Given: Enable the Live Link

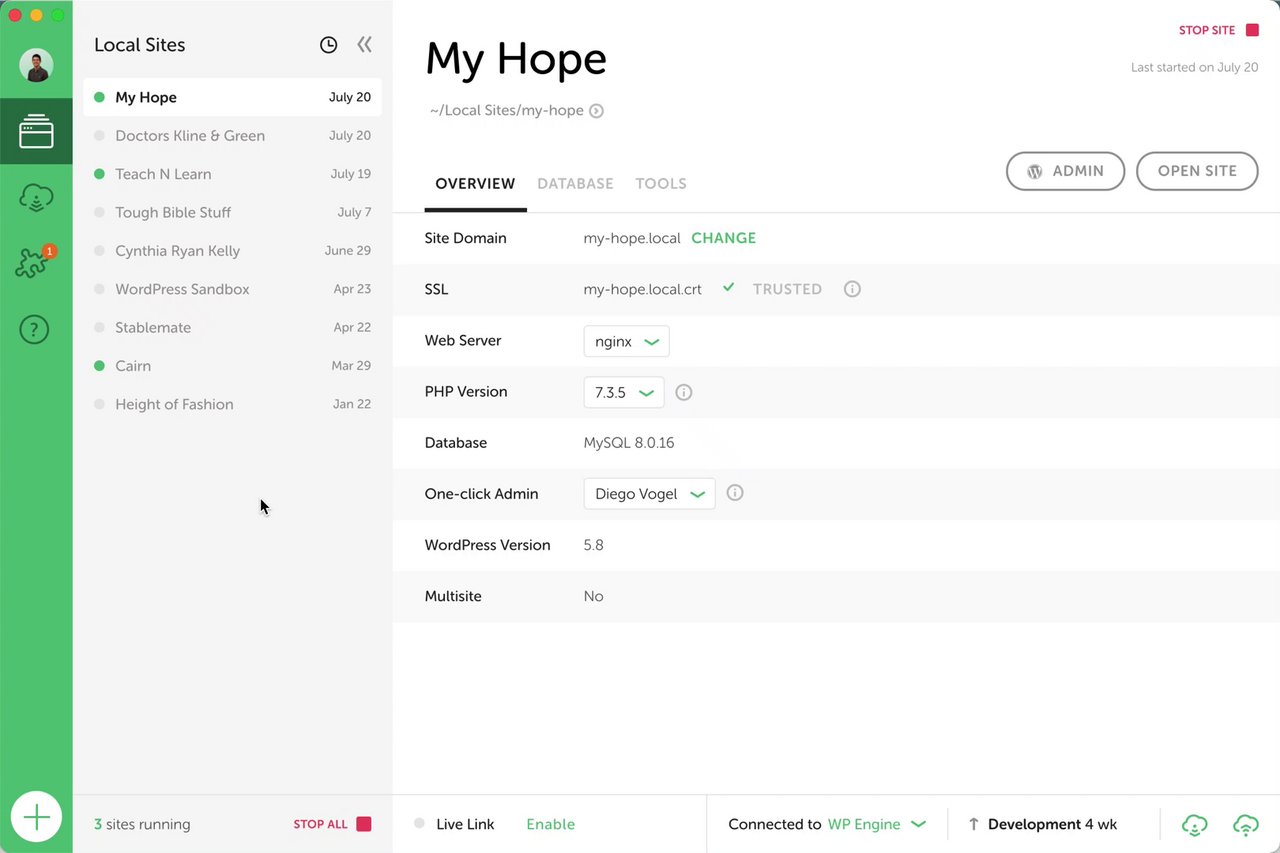Looking at the screenshot, I should pyautogui.click(x=551, y=824).
